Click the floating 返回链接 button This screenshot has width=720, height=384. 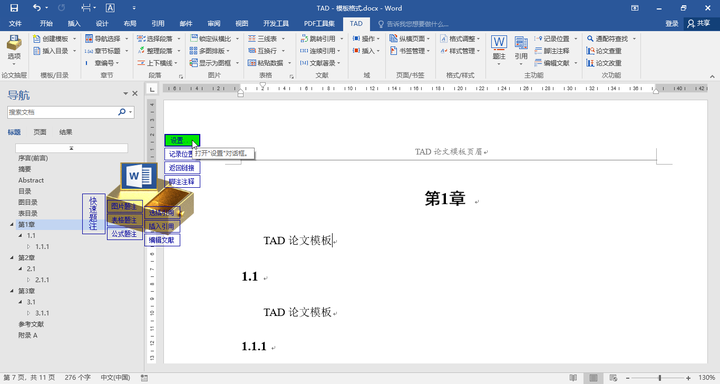(182, 168)
